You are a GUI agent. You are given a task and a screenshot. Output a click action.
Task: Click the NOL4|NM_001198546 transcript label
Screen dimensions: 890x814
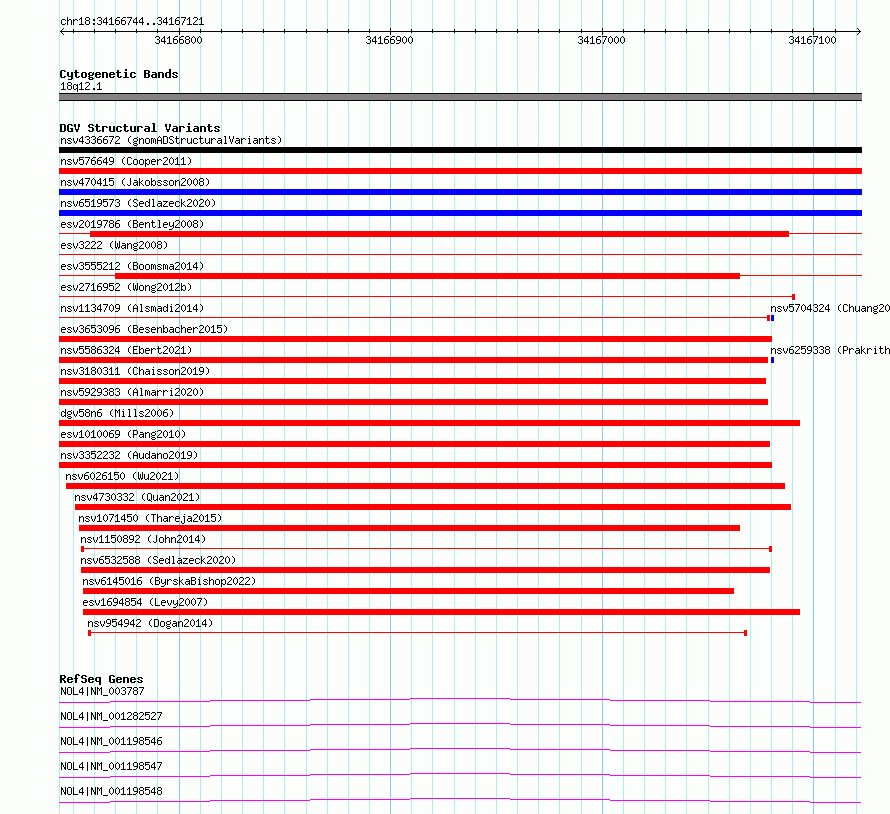pyautogui.click(x=111, y=741)
